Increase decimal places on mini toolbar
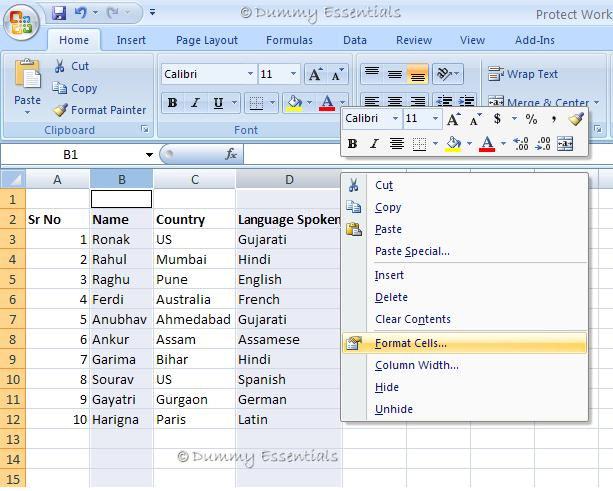Screen dimensions: 613x491 coord(521,143)
